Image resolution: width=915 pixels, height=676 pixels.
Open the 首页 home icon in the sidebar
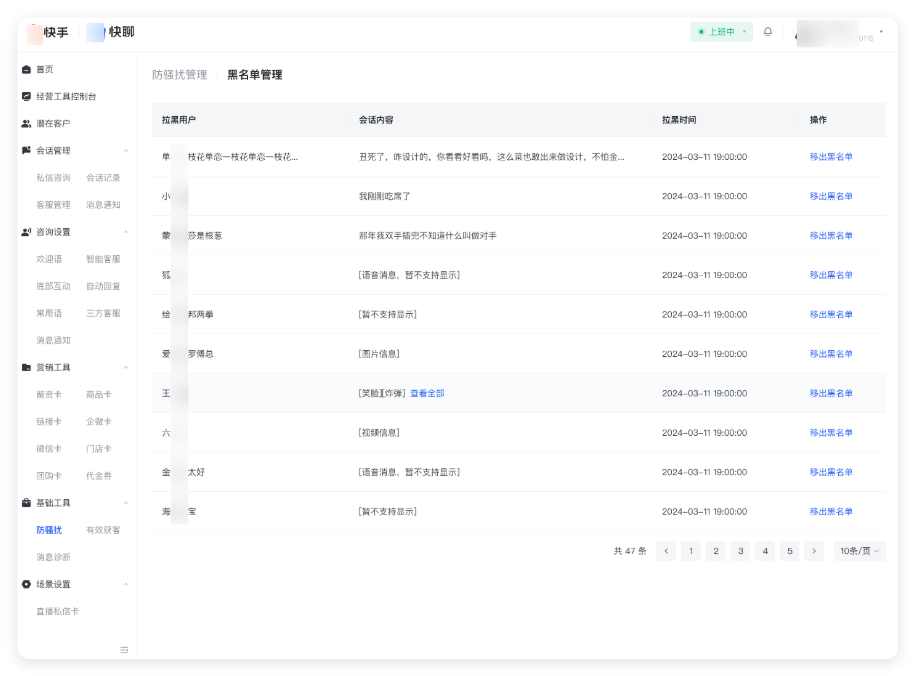click(x=24, y=69)
